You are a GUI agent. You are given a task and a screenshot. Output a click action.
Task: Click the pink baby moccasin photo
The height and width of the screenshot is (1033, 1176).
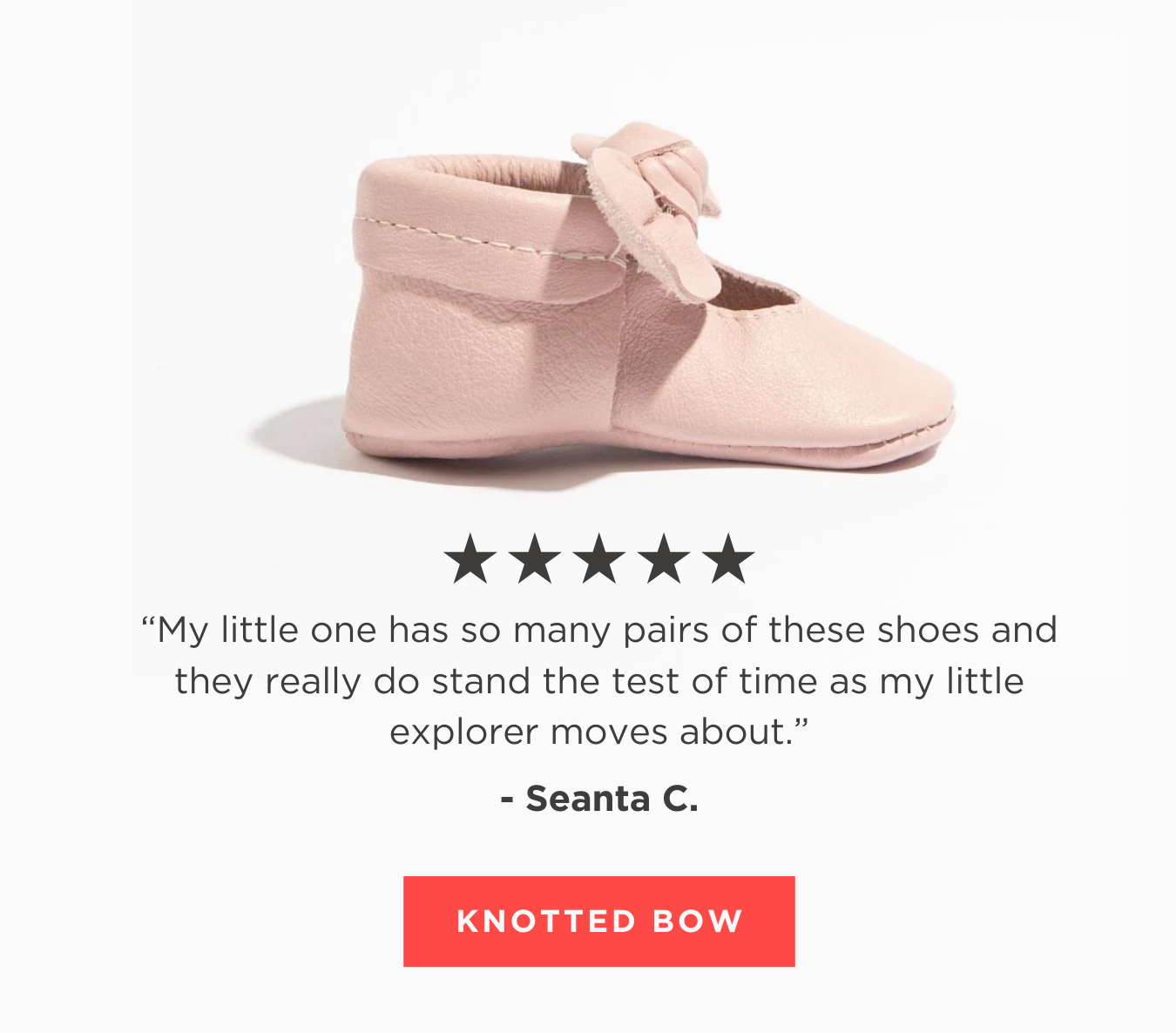coord(610,305)
